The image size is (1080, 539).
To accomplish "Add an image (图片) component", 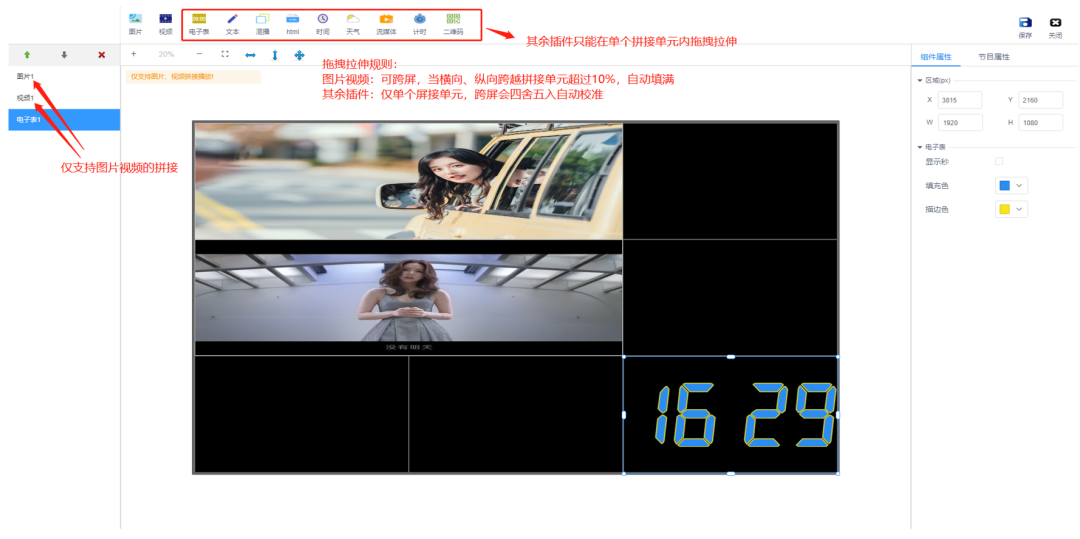I will coord(135,24).
